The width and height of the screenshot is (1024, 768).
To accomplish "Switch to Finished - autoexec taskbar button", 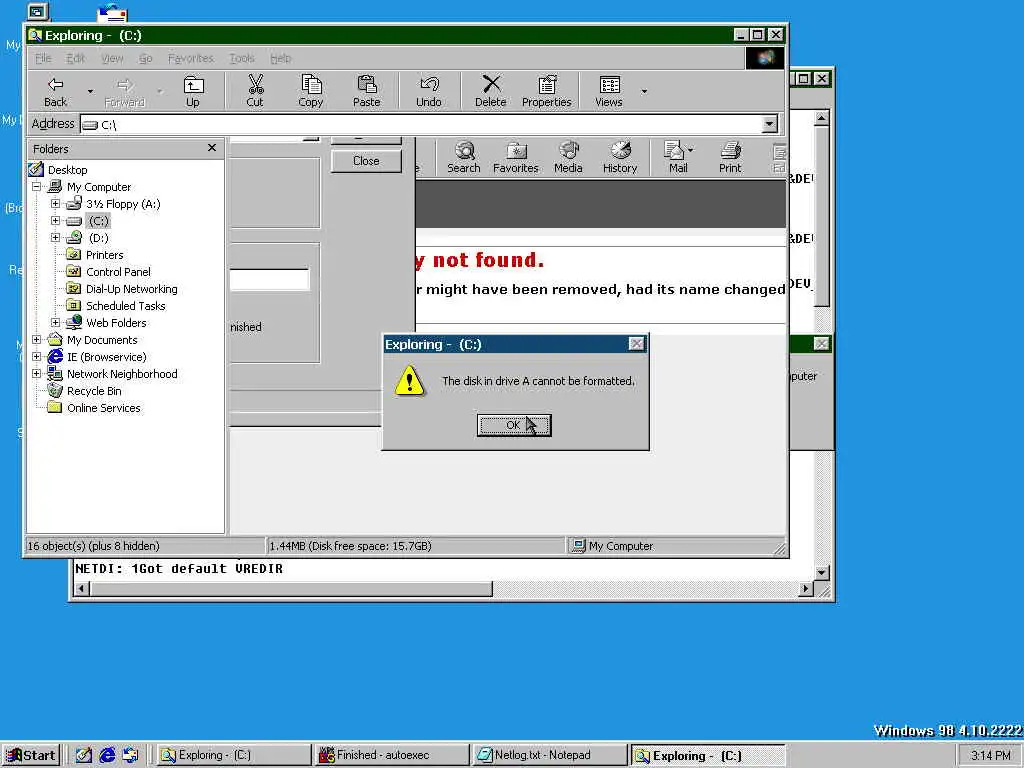I will pos(391,756).
